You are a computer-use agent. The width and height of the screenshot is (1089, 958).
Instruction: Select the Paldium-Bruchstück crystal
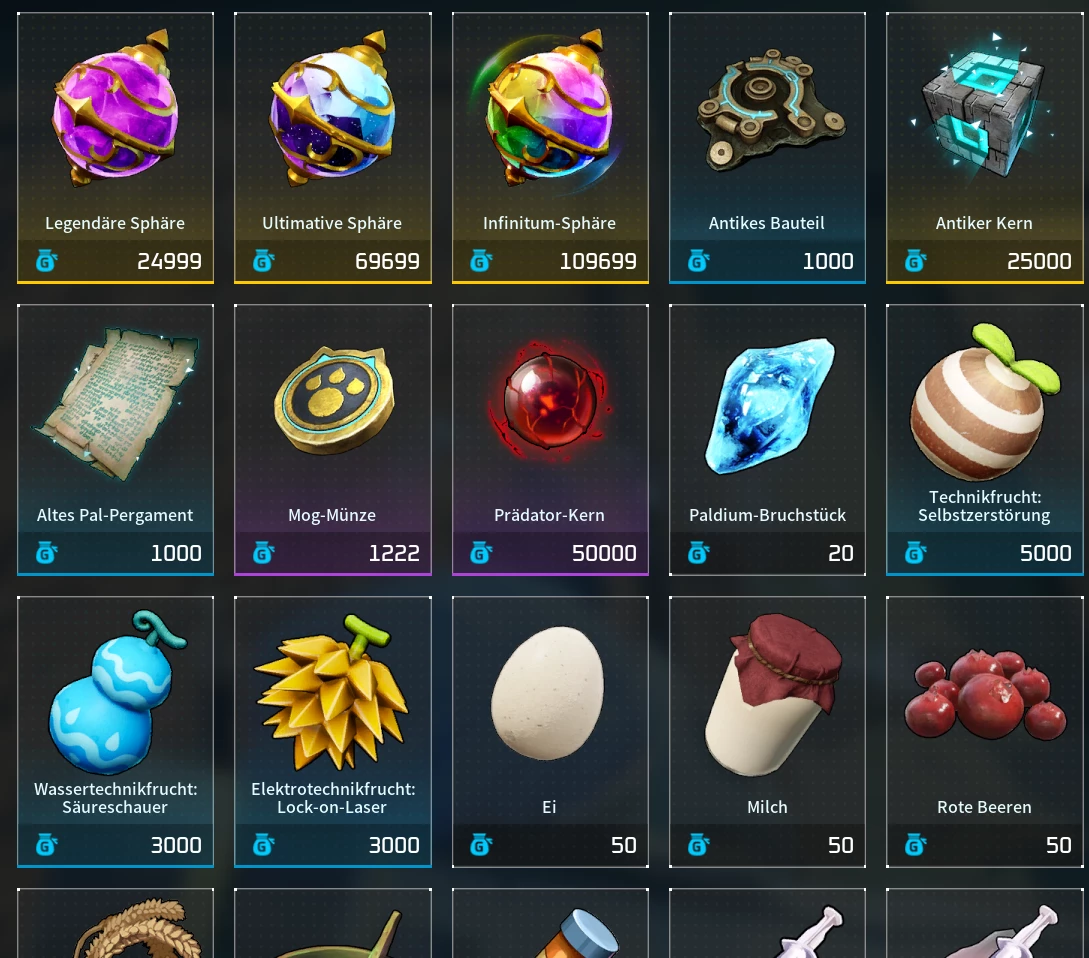click(x=769, y=406)
